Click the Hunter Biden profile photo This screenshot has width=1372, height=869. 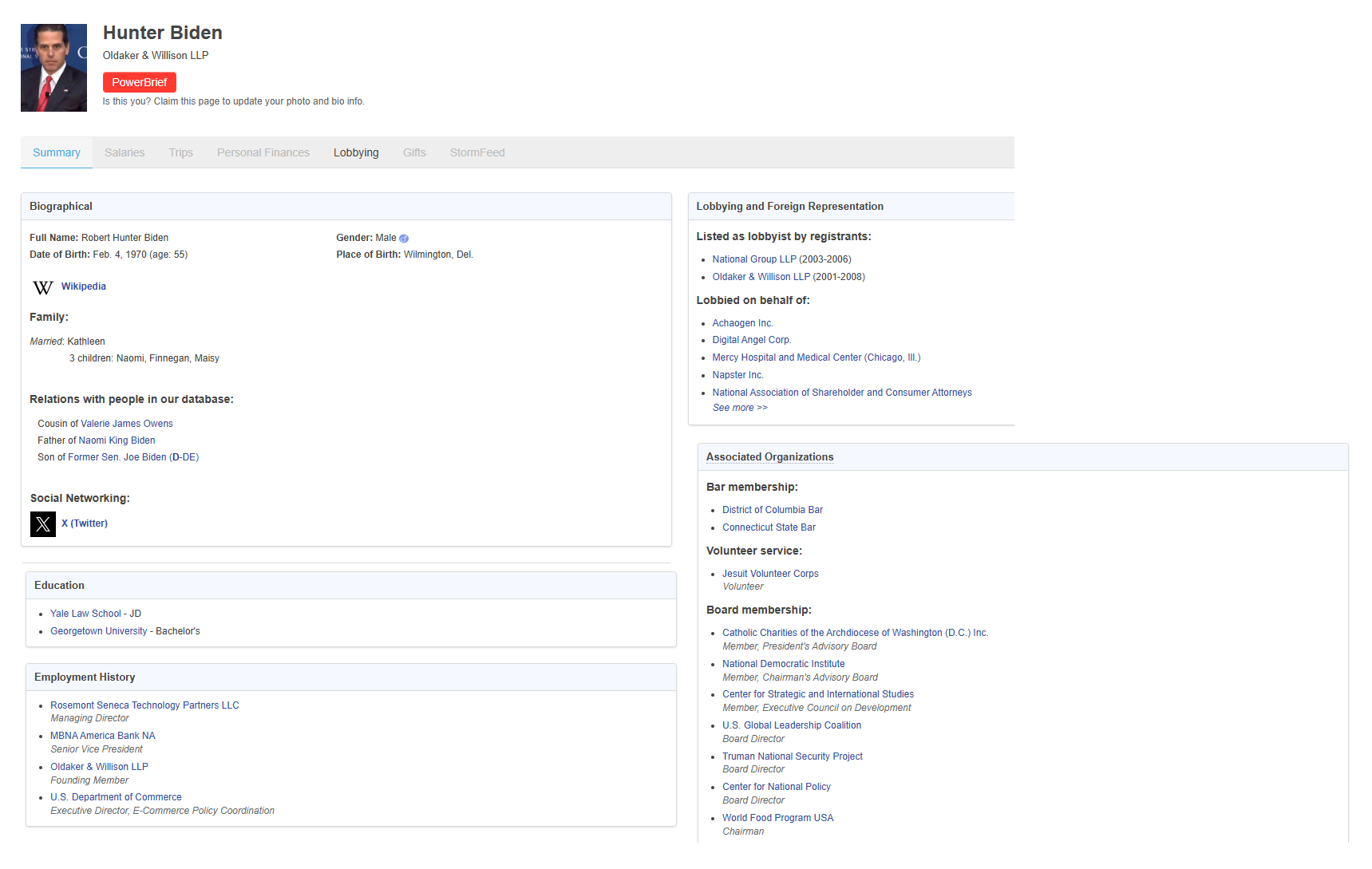point(53,68)
